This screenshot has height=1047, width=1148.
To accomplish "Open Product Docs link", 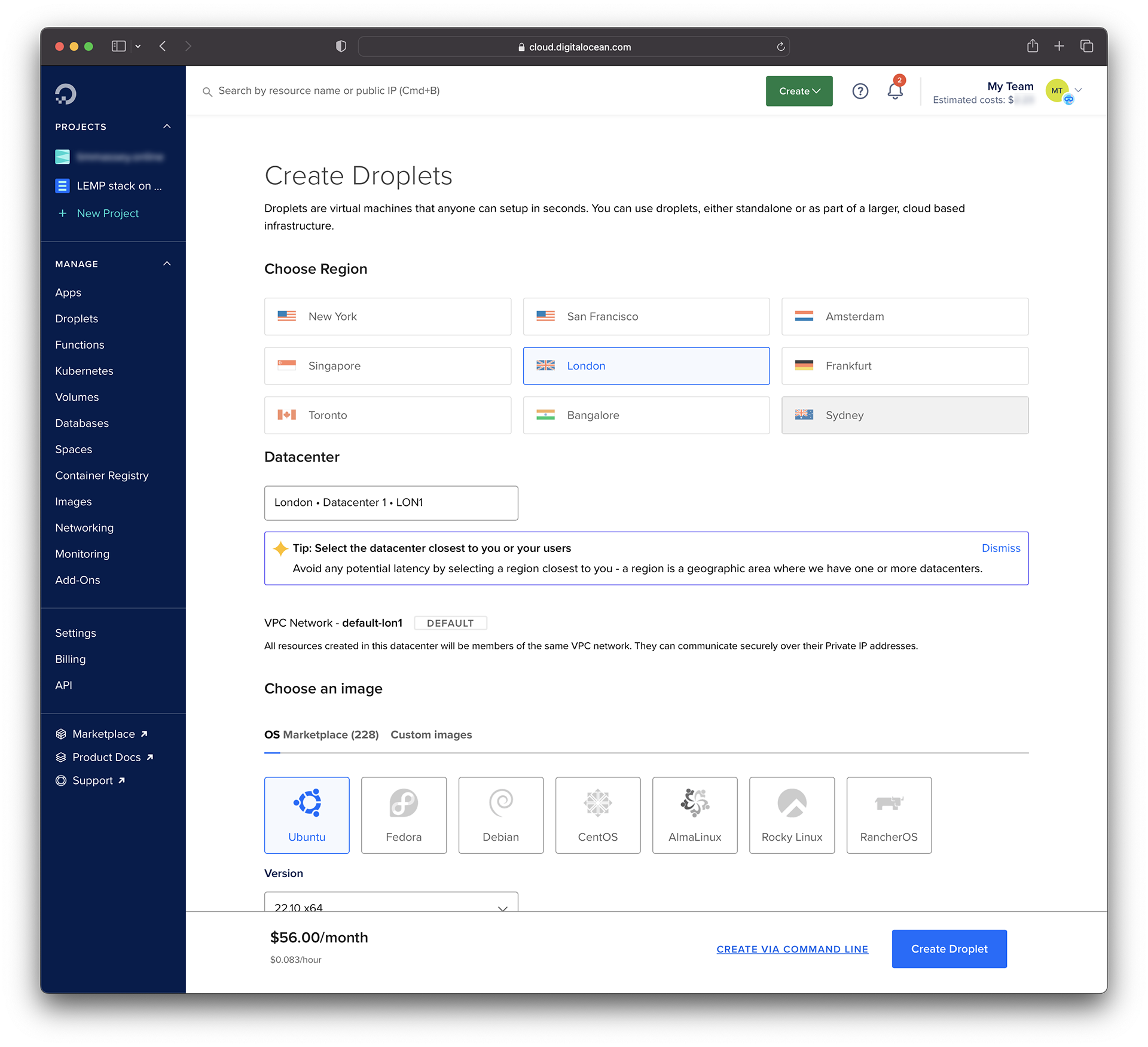I will coord(106,757).
